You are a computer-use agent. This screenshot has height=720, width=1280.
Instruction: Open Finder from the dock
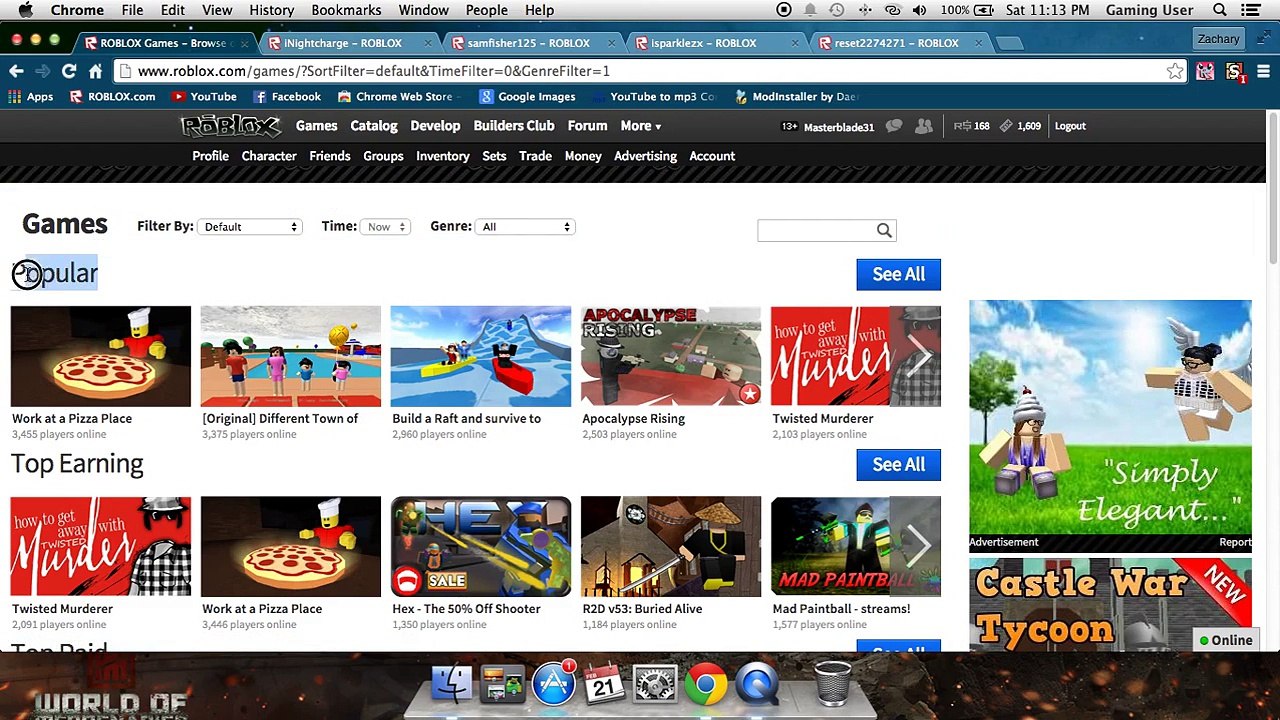453,685
